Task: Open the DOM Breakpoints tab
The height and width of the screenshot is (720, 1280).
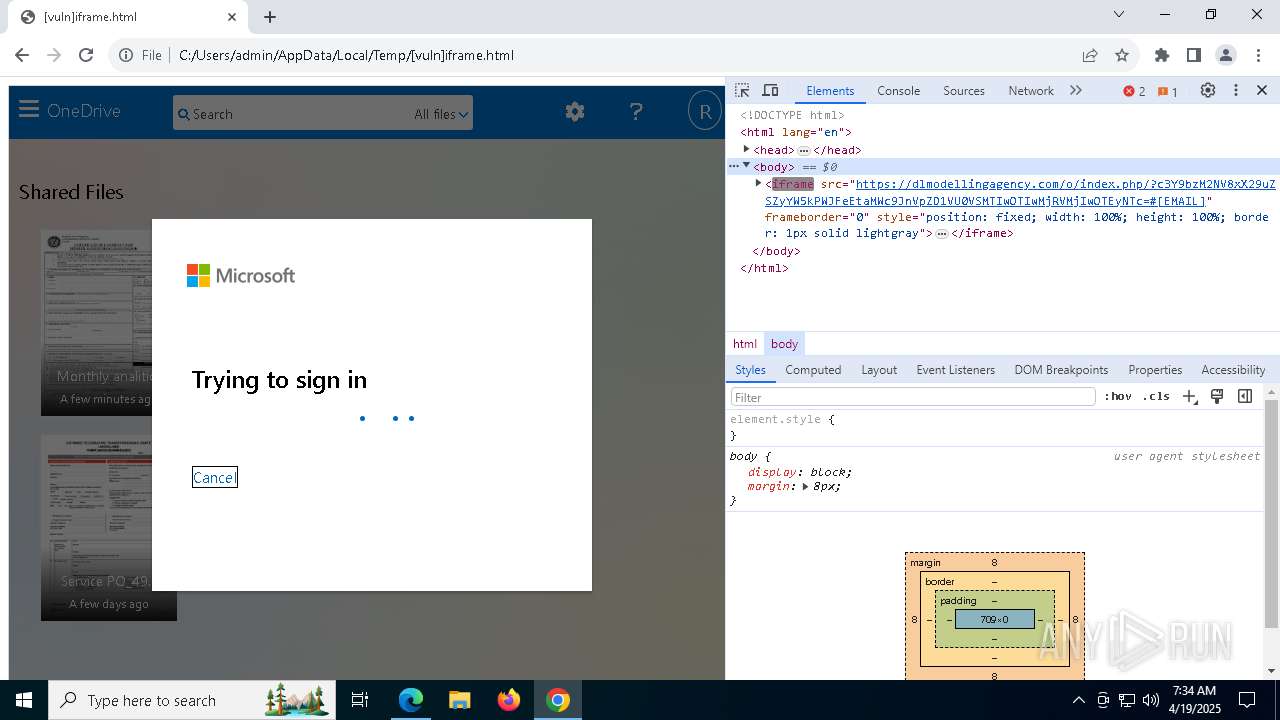Action: 1061,369
